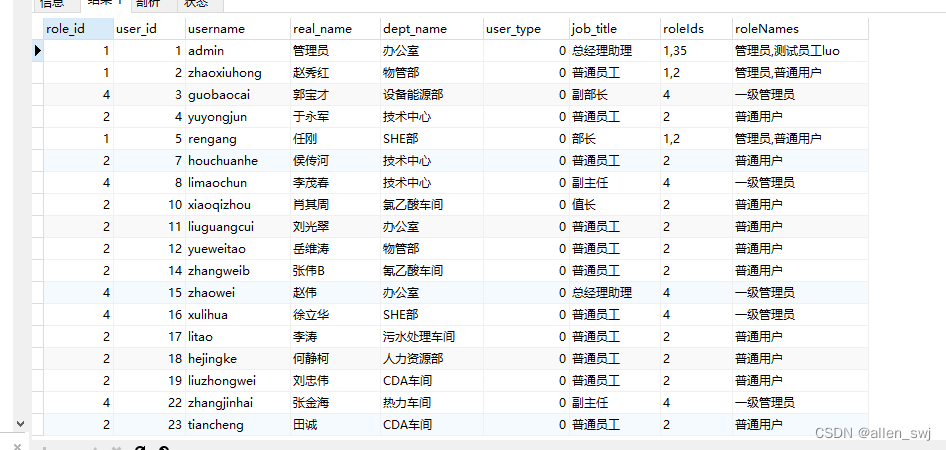This screenshot has height=450, width=946.
Task: Select the houchuanhe username cell
Action: pyautogui.click(x=238, y=161)
